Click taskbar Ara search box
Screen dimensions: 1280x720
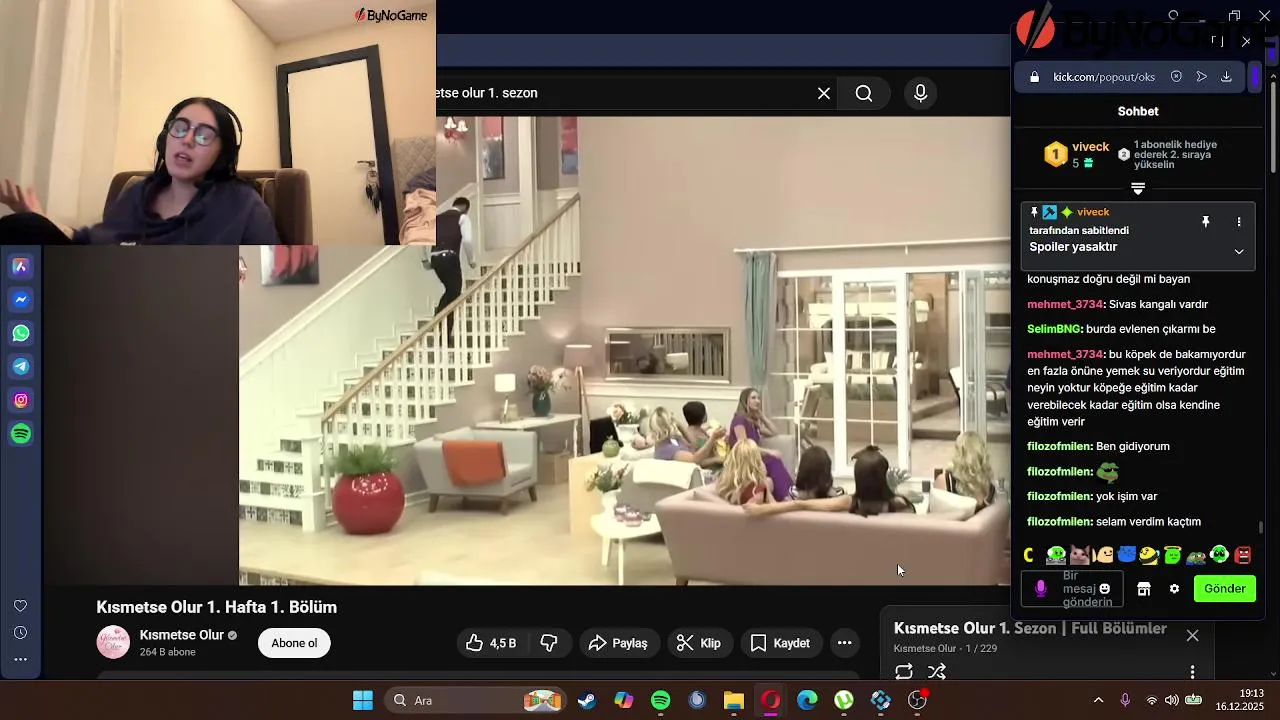click(474, 700)
